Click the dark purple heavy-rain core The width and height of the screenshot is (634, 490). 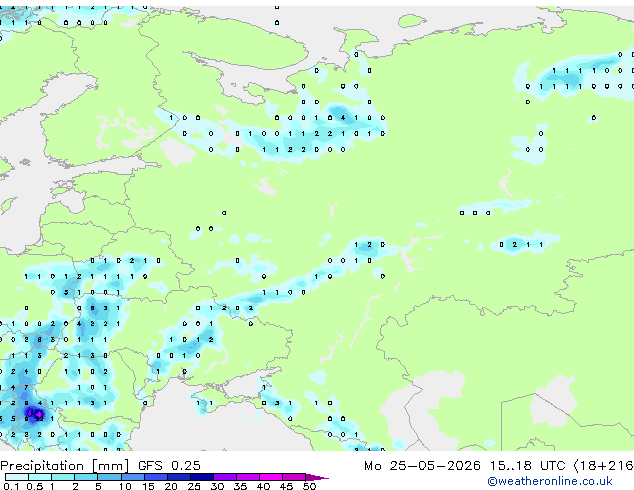(33, 414)
